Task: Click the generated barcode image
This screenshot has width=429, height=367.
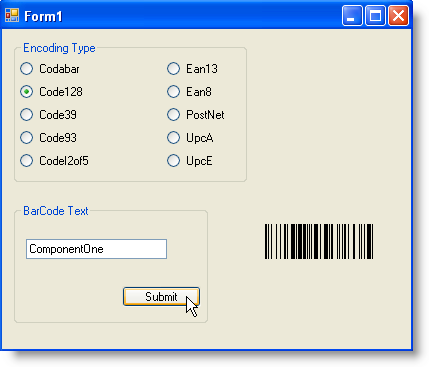Action: (x=319, y=241)
